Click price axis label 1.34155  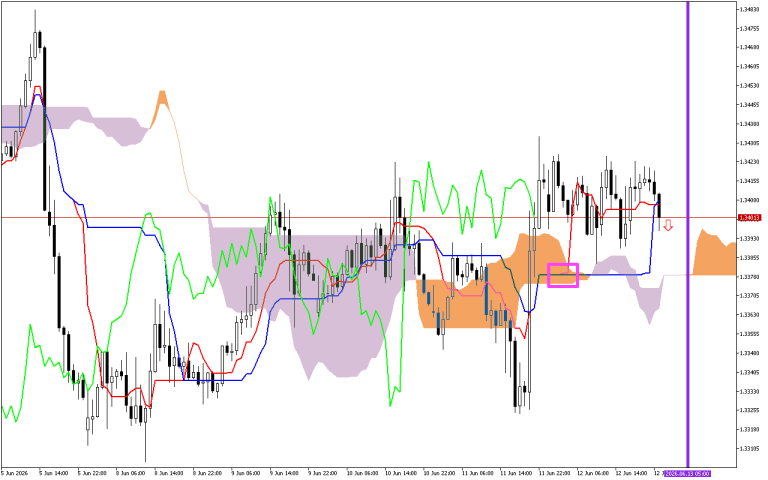749,181
